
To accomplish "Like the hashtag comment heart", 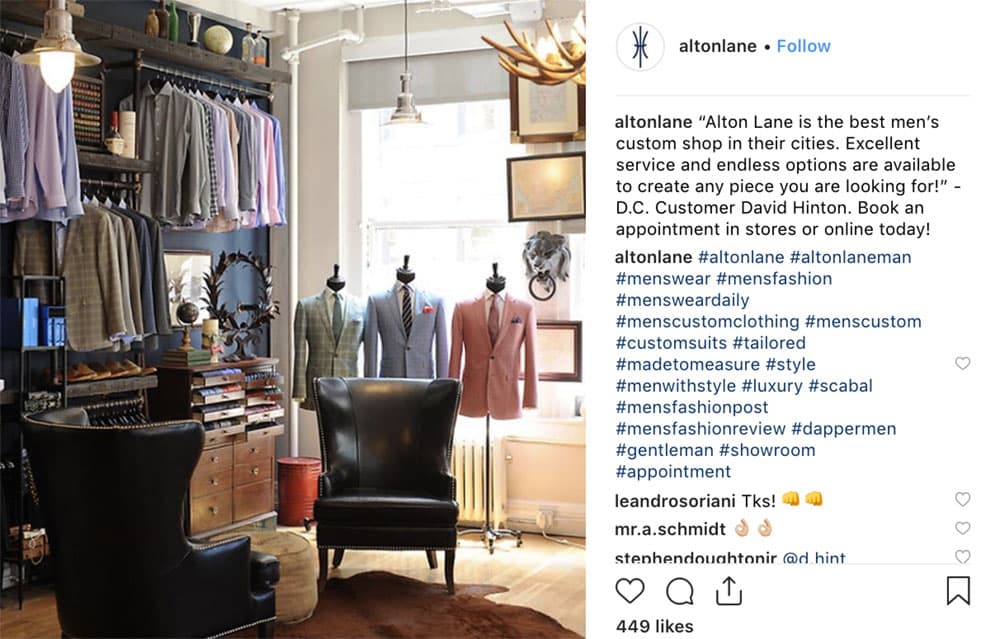I will [x=962, y=364].
